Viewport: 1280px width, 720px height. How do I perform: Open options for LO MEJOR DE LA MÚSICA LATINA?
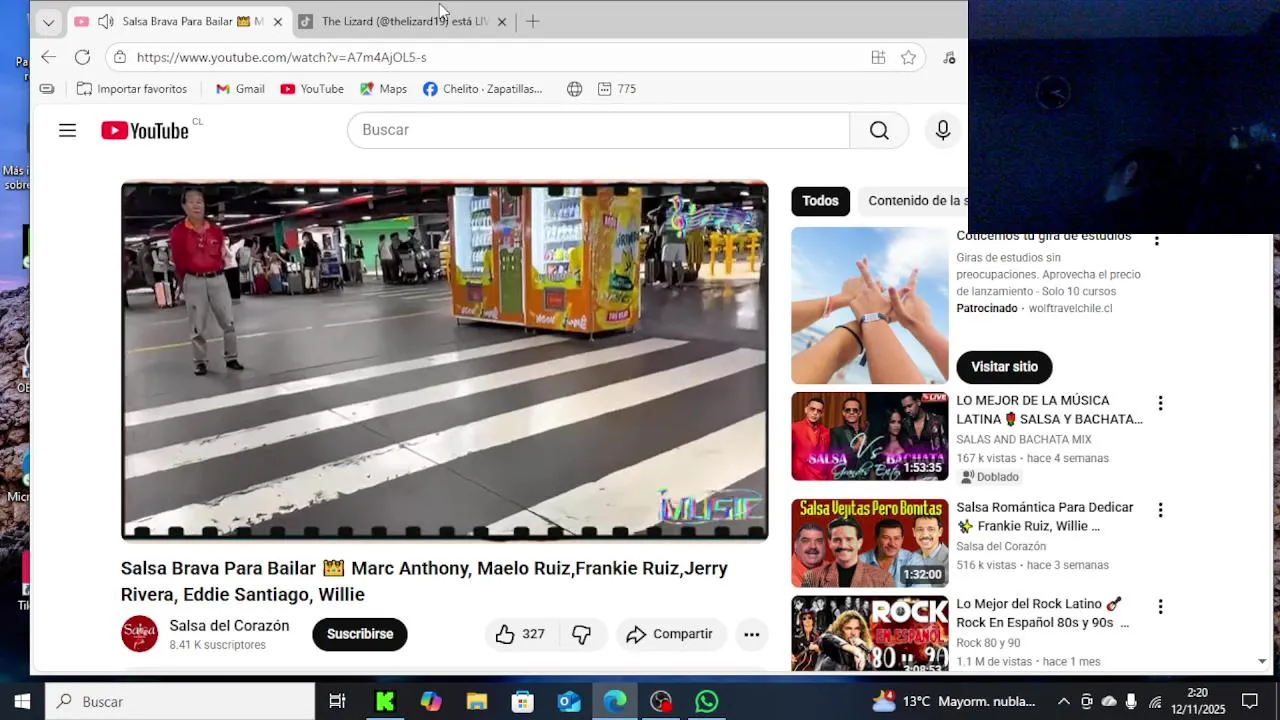[x=1160, y=403]
